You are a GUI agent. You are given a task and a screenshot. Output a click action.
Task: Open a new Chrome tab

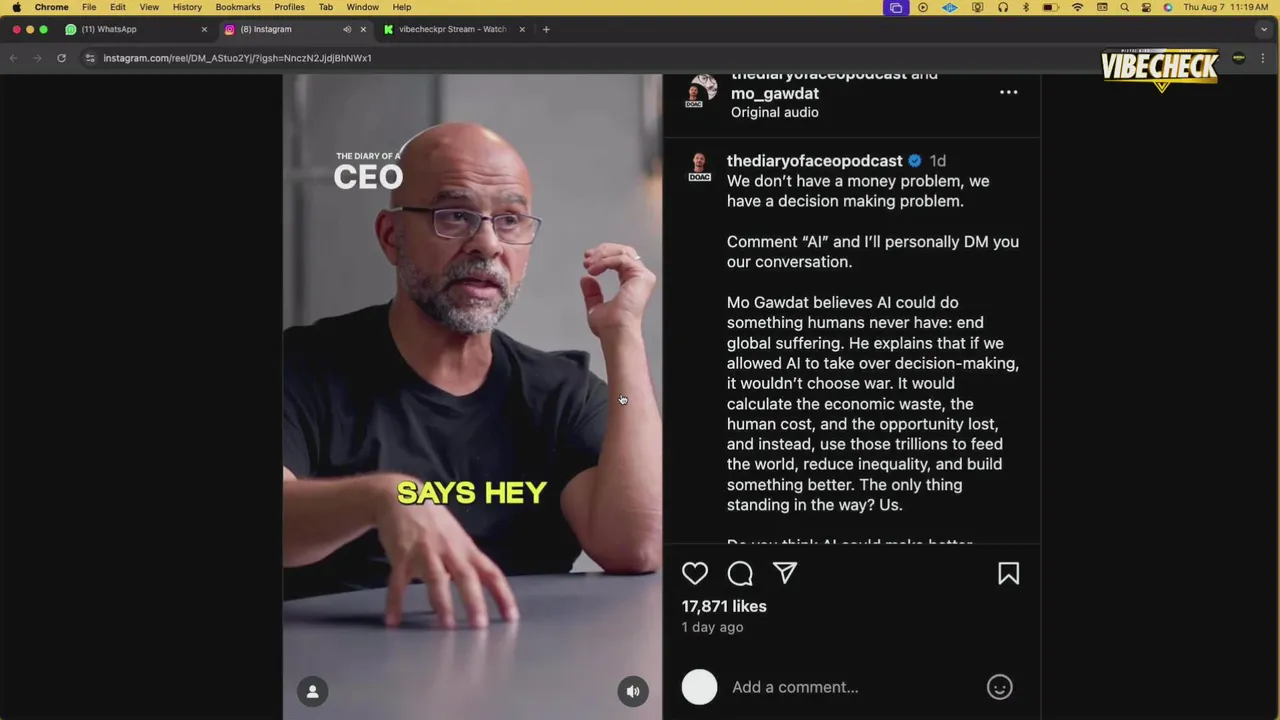tap(546, 29)
